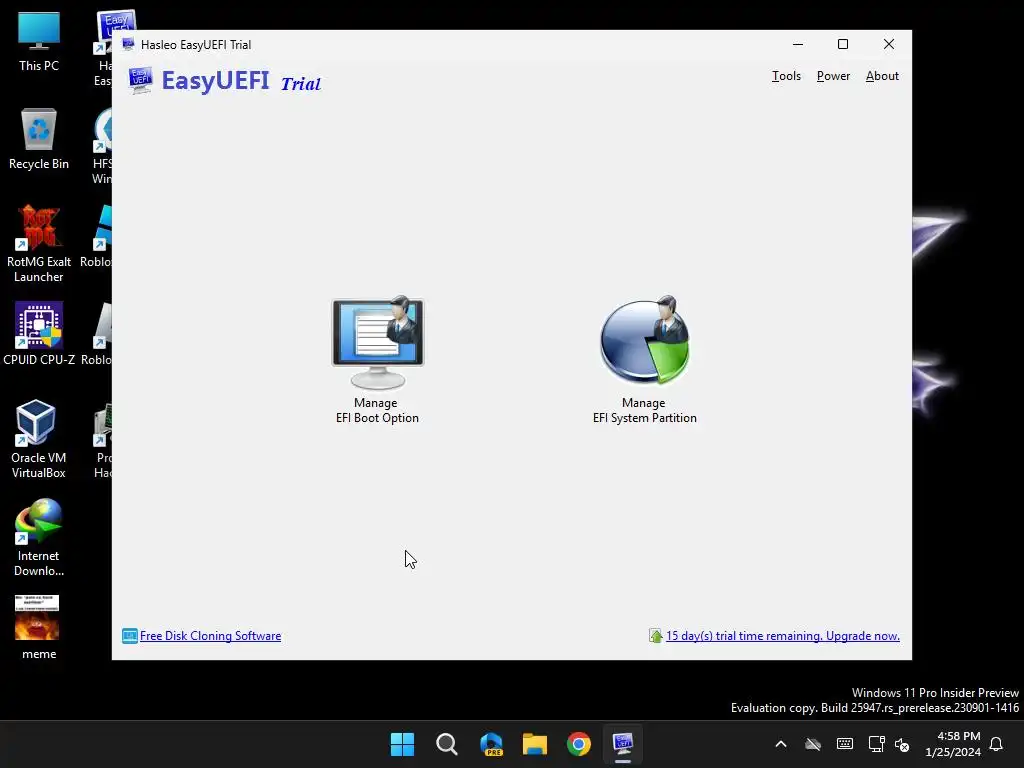Select This PC desktop icon
The height and width of the screenshot is (768, 1024).
pyautogui.click(x=39, y=42)
